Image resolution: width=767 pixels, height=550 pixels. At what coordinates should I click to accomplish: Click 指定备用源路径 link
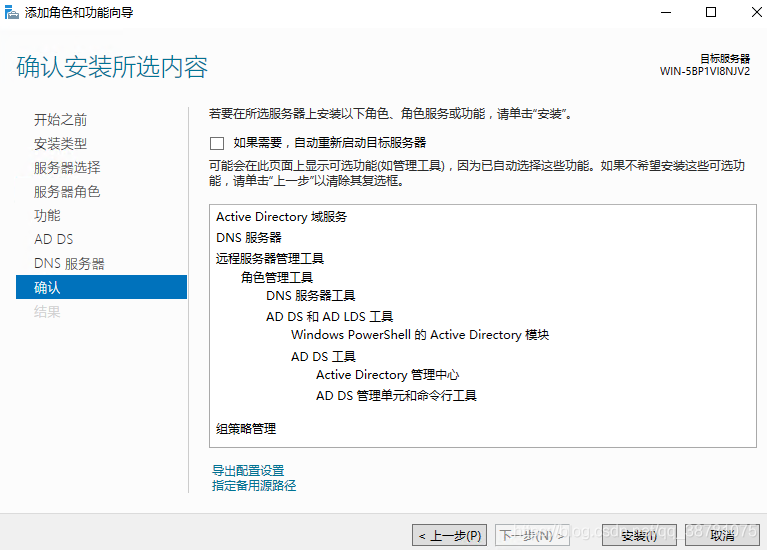point(254,485)
